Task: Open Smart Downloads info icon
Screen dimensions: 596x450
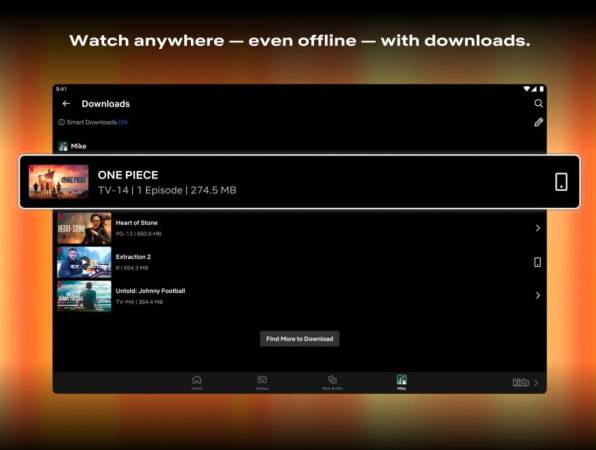Action: 61,122
